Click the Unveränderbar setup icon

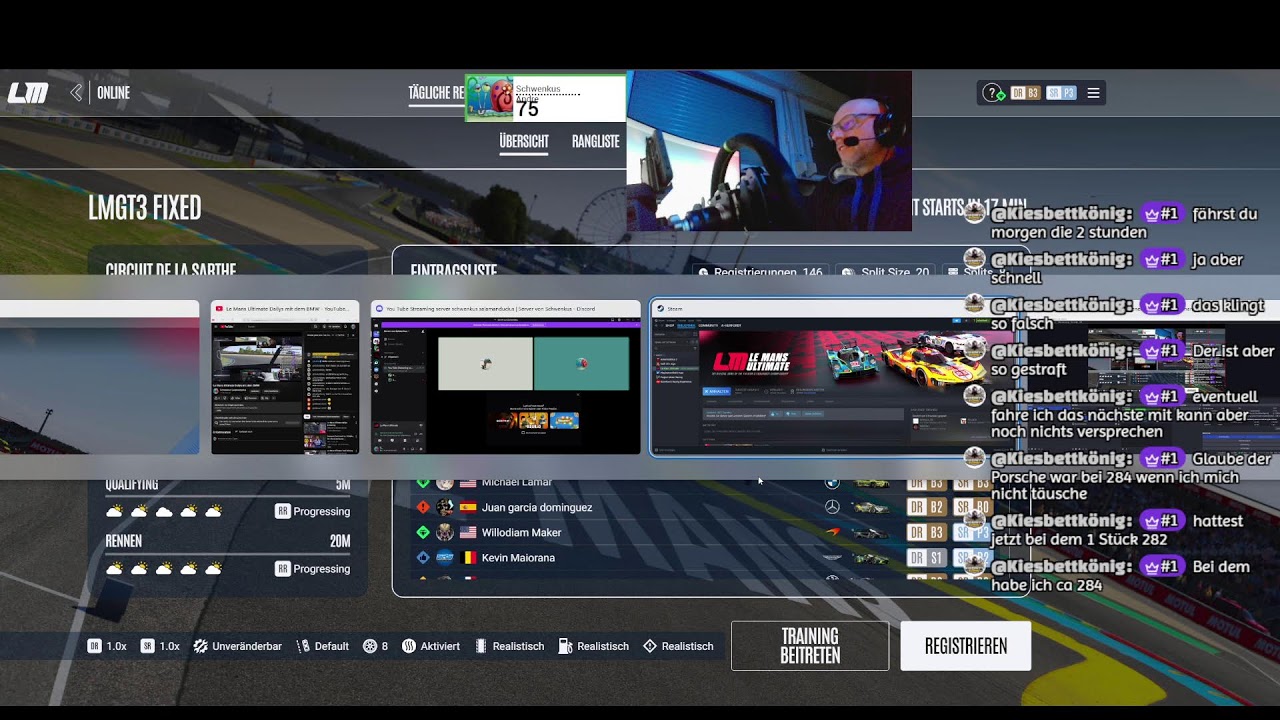(x=200, y=646)
